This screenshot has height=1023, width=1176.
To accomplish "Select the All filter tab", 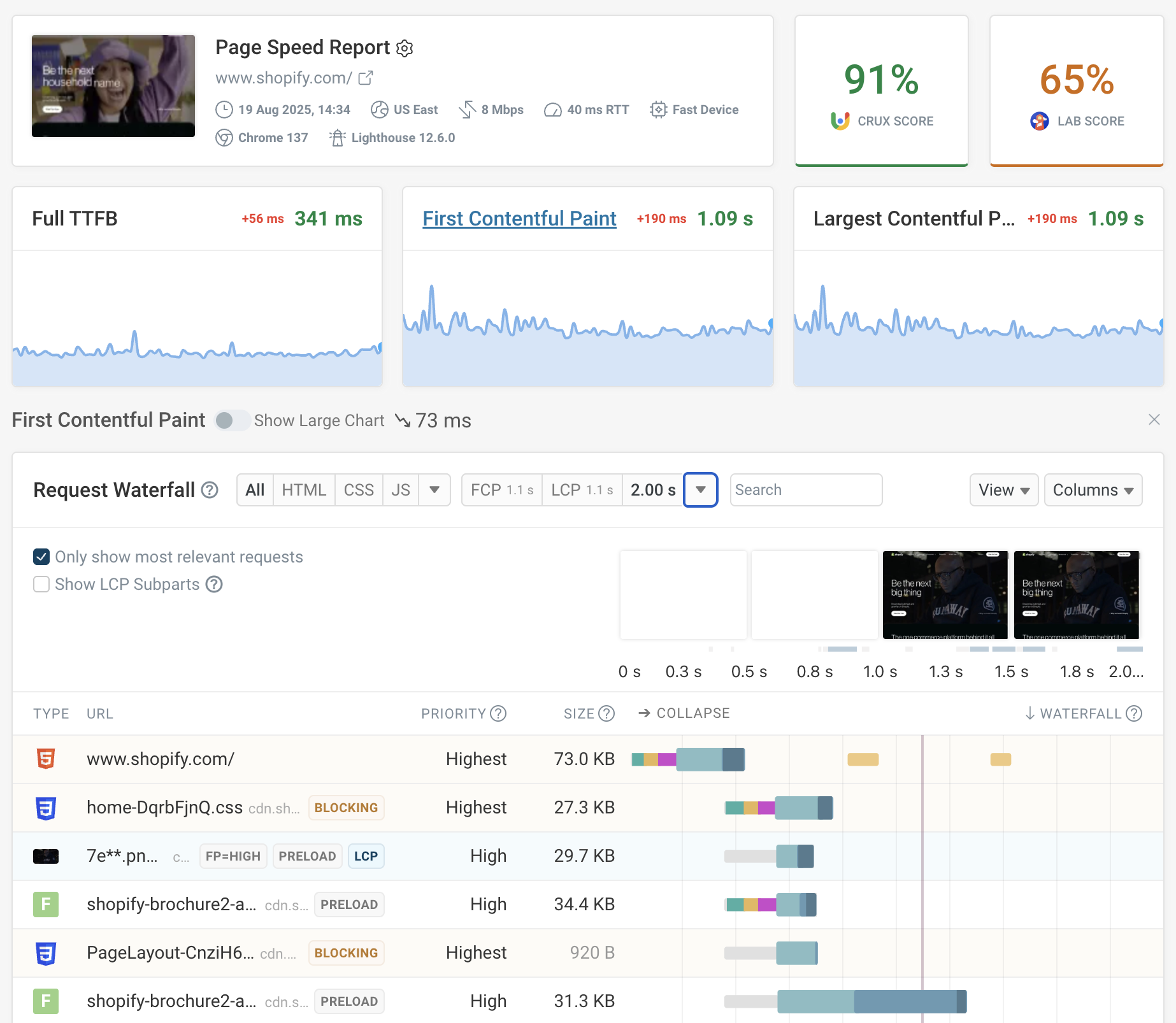I will pos(255,490).
